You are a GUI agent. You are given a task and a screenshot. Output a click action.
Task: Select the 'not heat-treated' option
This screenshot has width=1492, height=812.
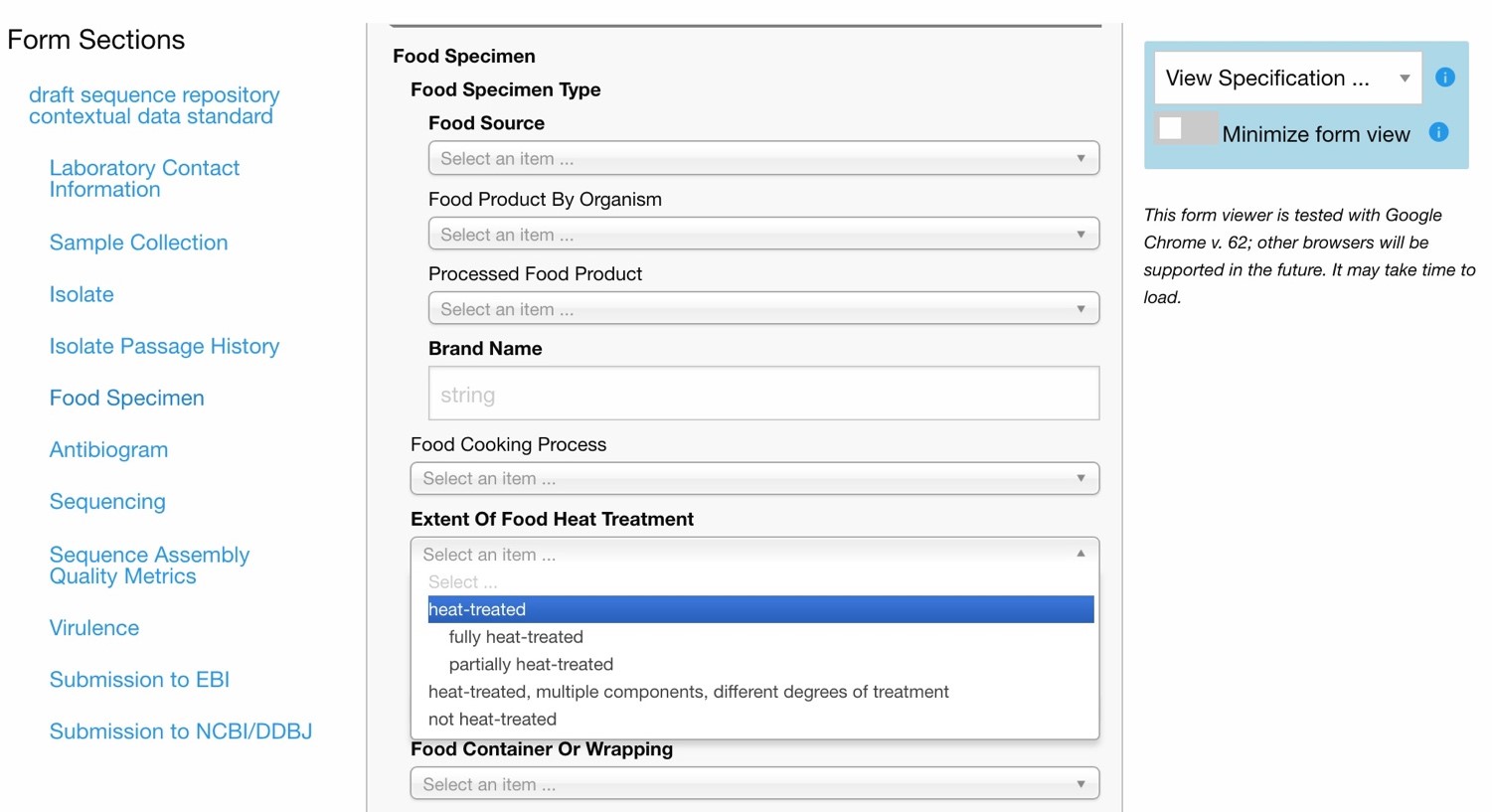pos(492,719)
